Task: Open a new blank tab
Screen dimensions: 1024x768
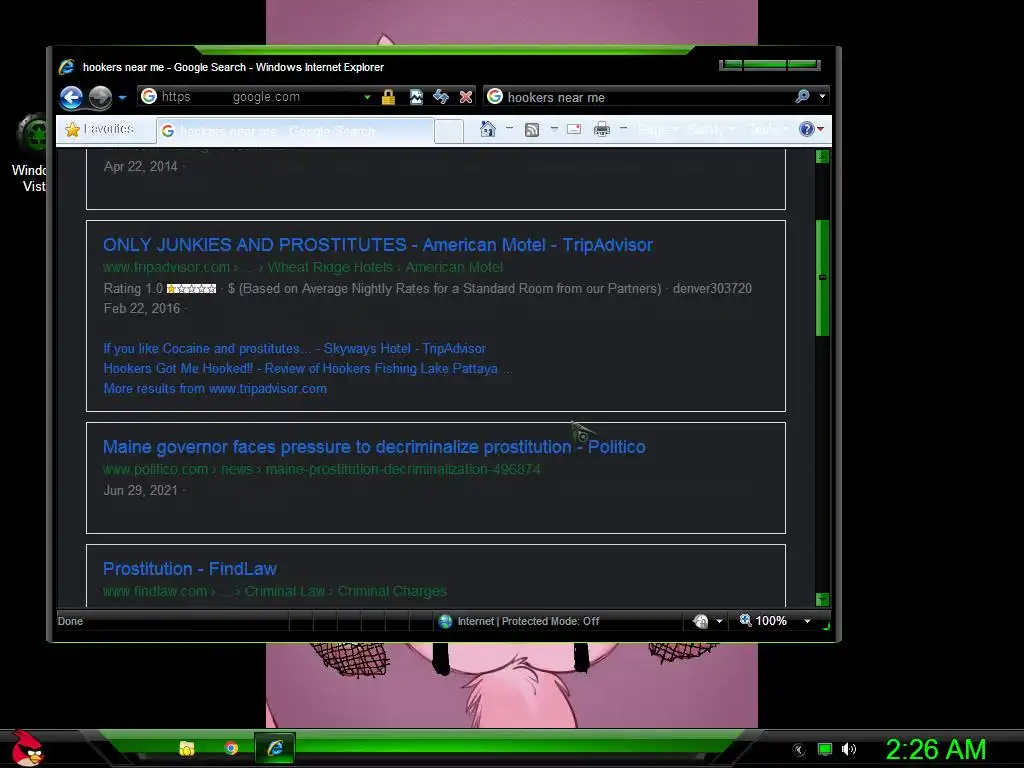Action: (449, 131)
